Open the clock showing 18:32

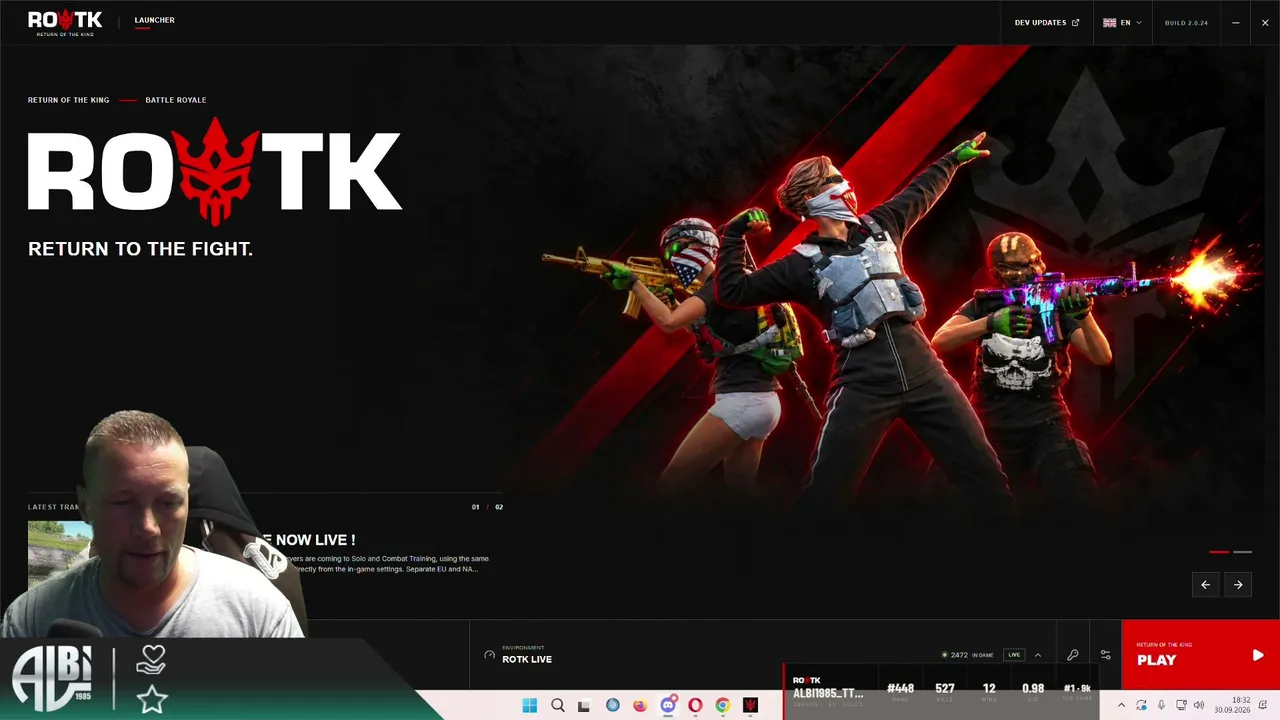(x=1232, y=705)
